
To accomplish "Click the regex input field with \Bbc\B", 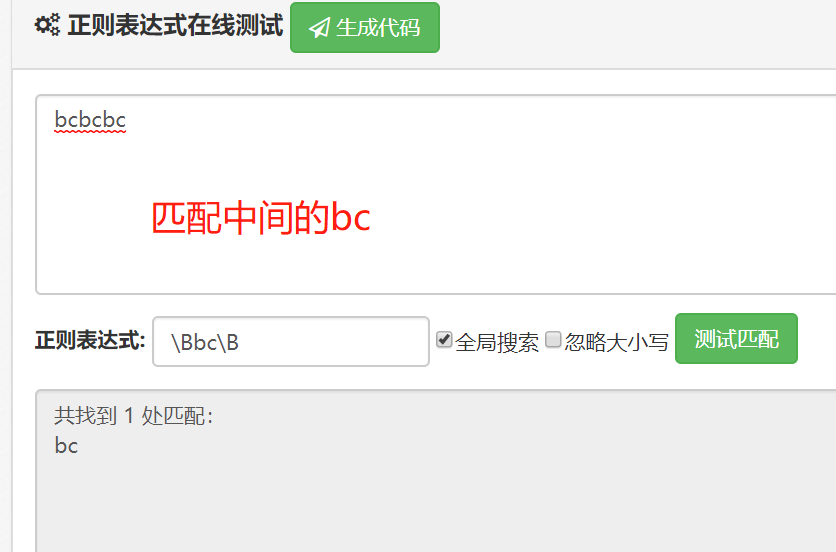I will (291, 341).
